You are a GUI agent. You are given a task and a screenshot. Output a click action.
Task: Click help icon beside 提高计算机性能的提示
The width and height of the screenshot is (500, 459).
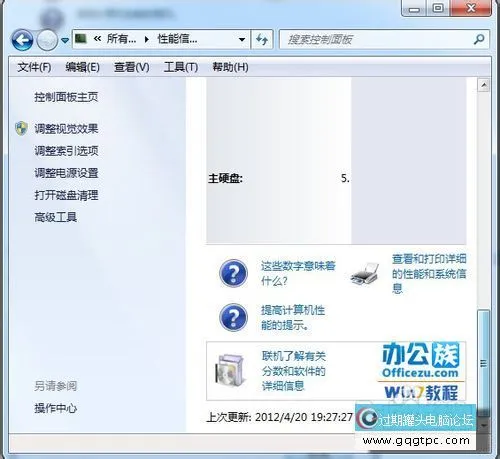pos(233,317)
